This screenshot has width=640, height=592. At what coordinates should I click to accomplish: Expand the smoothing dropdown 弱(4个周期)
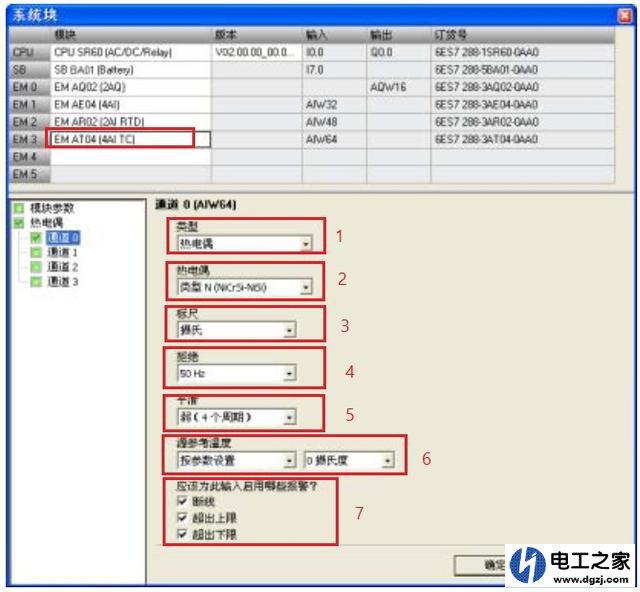pos(289,417)
